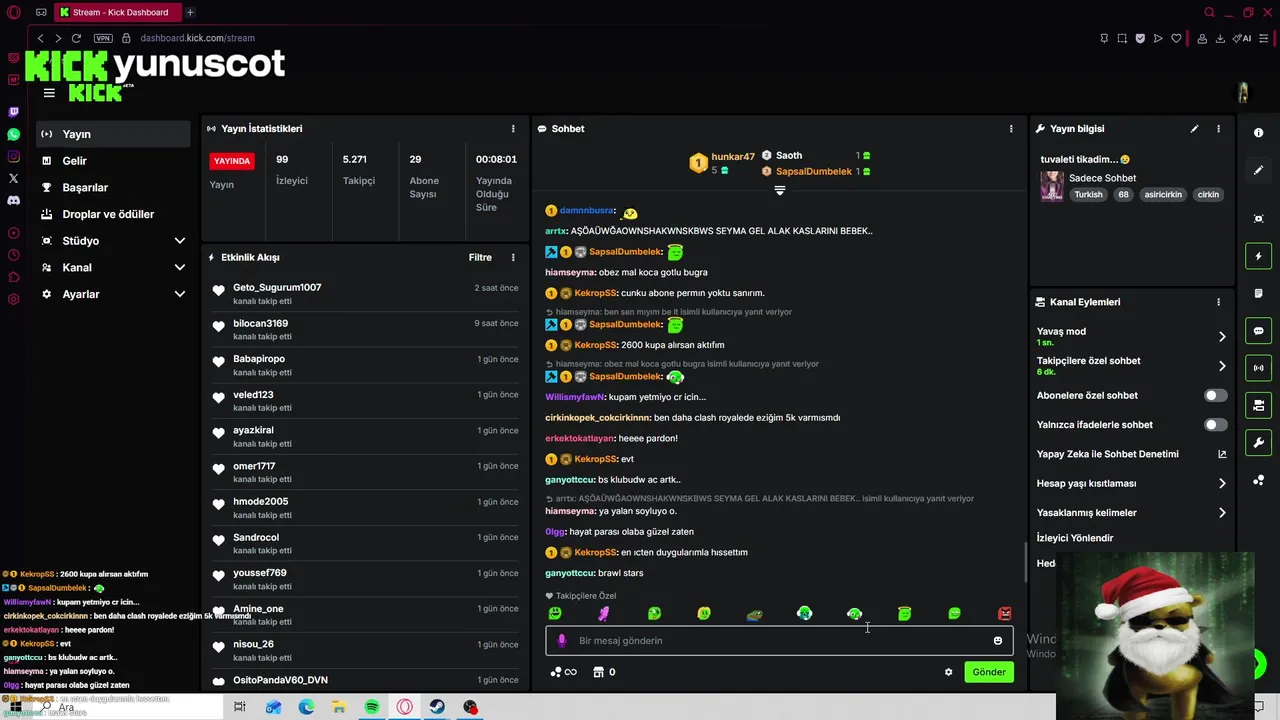Screen dimensions: 1280x720
Task: Open Twitch in the Opera sidebar
Action: click(x=13, y=112)
